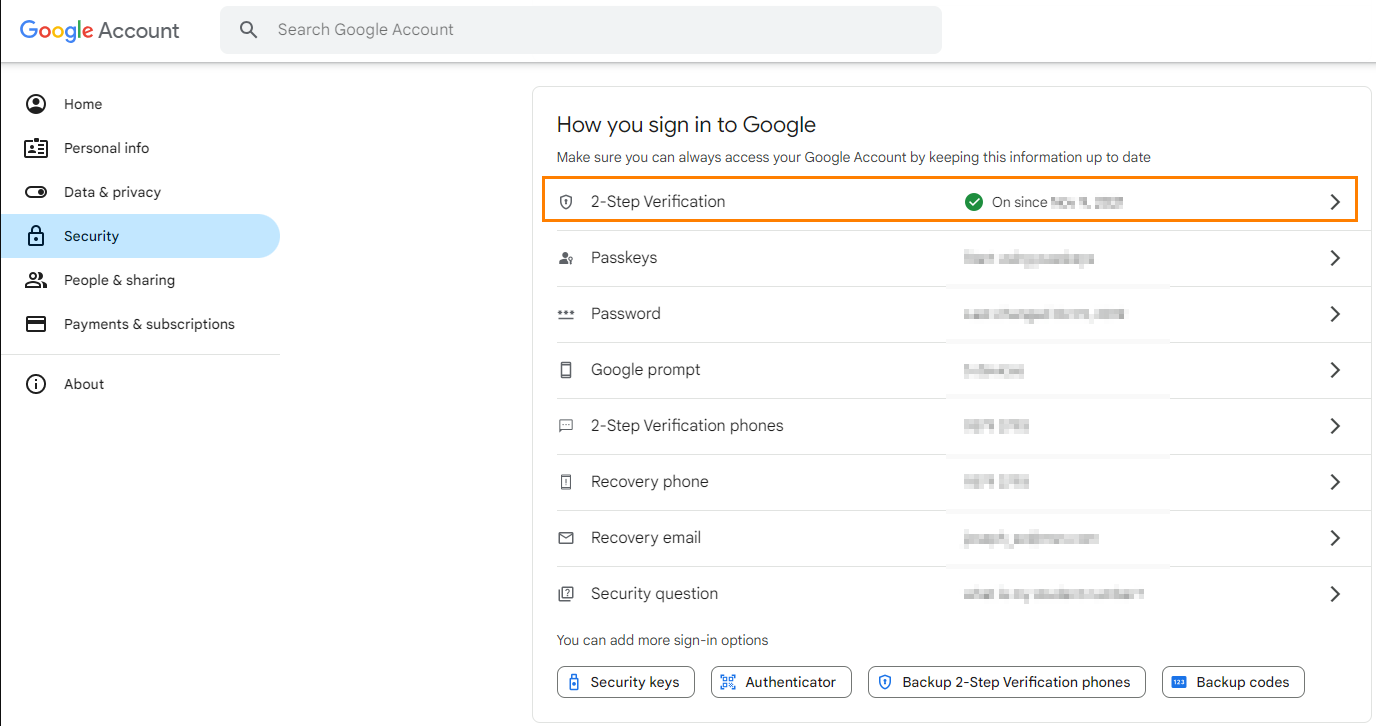Expand the 2-Step Verification row chevron
This screenshot has height=726, width=1376.
pos(1335,202)
